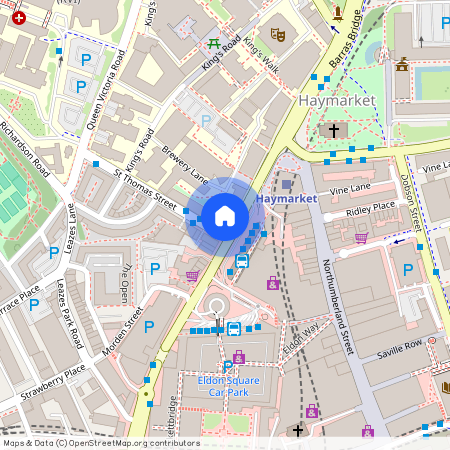
Task: Click the parking icon near Dobson Street
Action: point(408,270)
